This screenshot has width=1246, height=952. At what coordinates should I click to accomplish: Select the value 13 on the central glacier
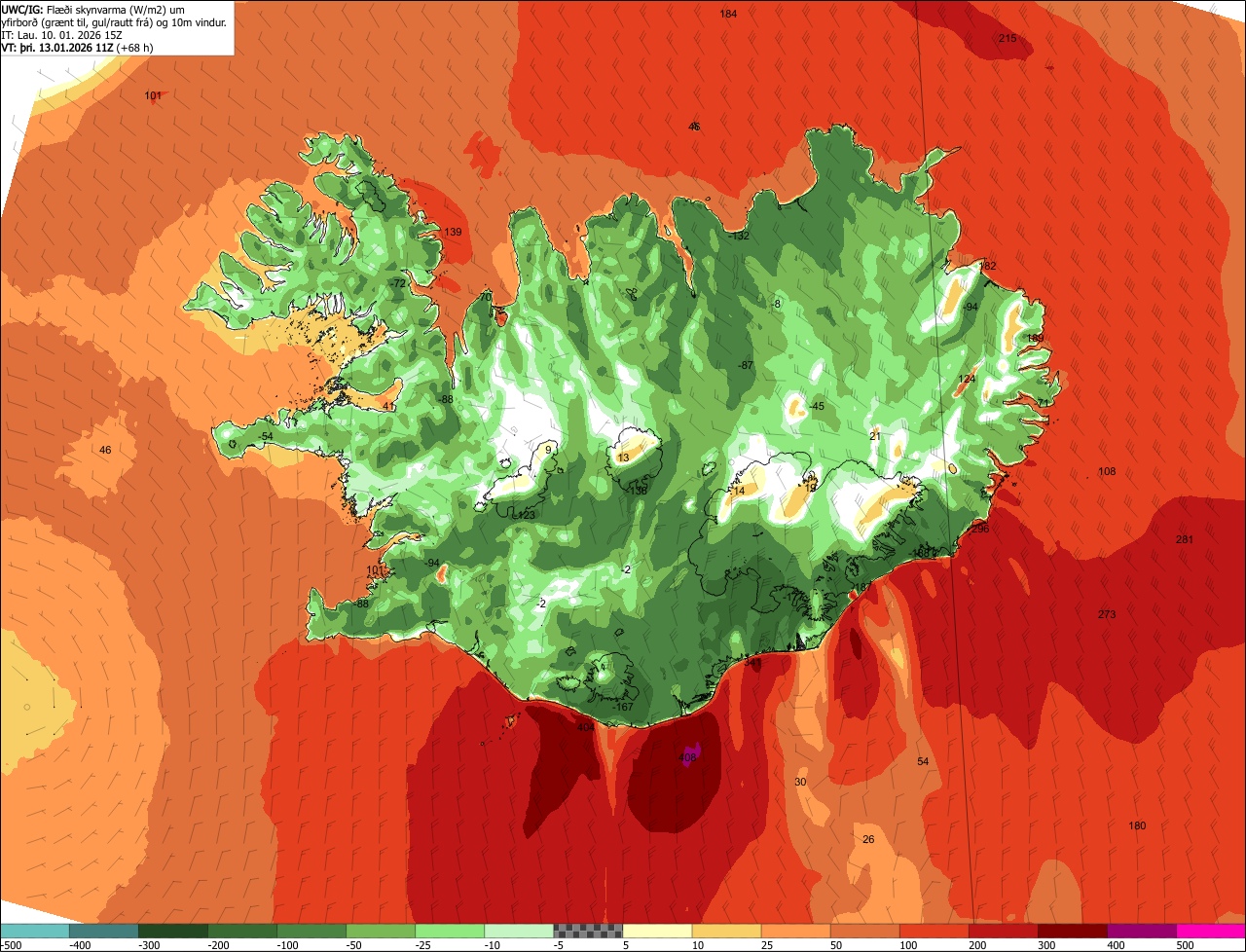coord(624,458)
